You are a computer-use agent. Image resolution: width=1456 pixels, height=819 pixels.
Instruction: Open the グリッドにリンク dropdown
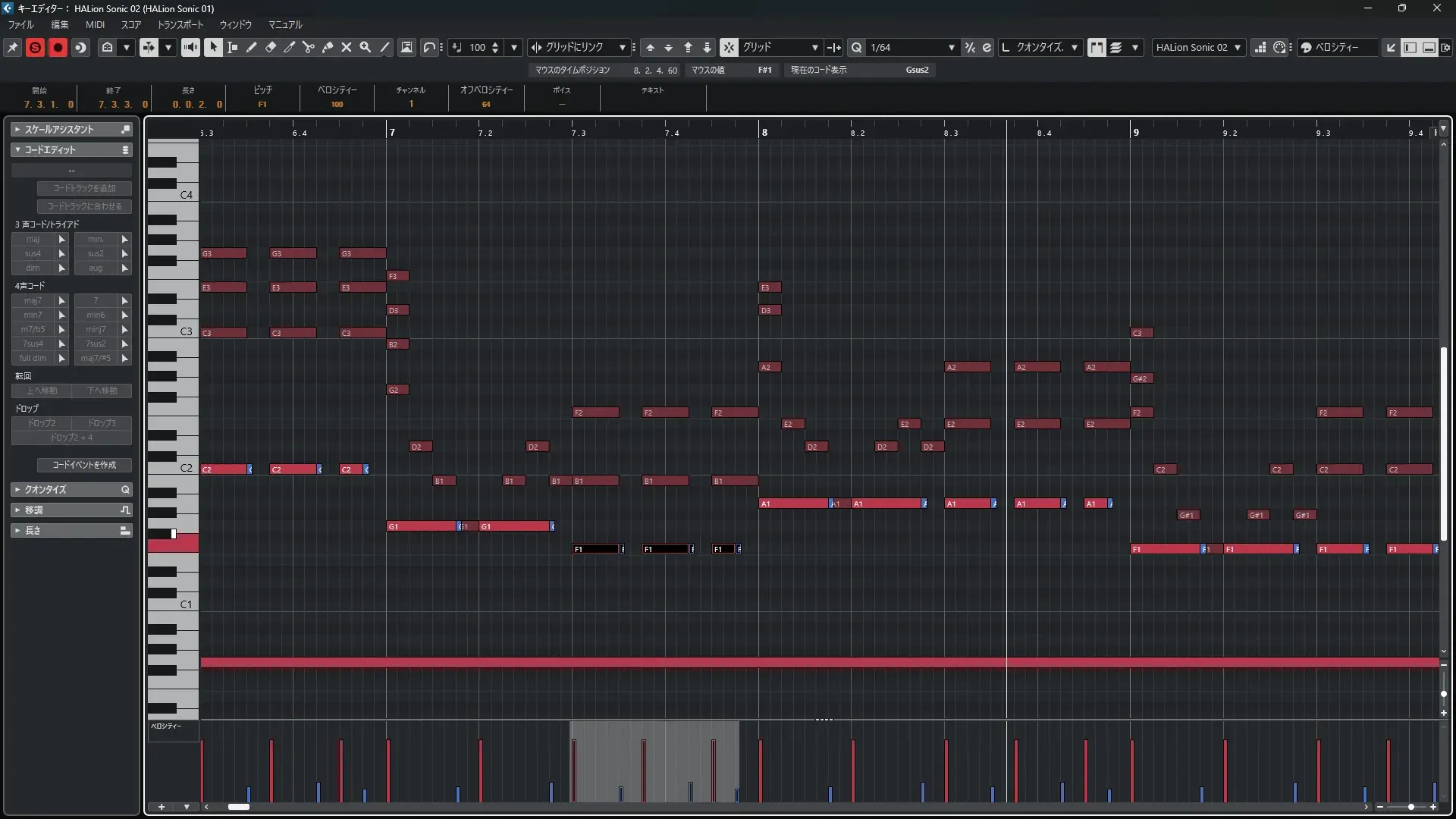pyautogui.click(x=622, y=47)
